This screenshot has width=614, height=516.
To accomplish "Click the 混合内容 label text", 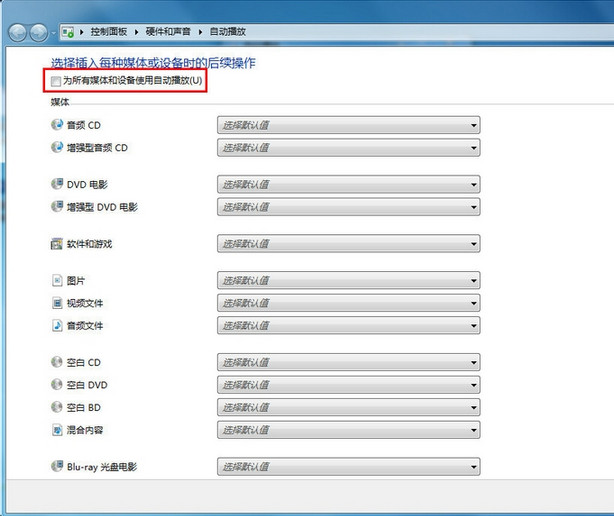I will pyautogui.click(x=85, y=430).
